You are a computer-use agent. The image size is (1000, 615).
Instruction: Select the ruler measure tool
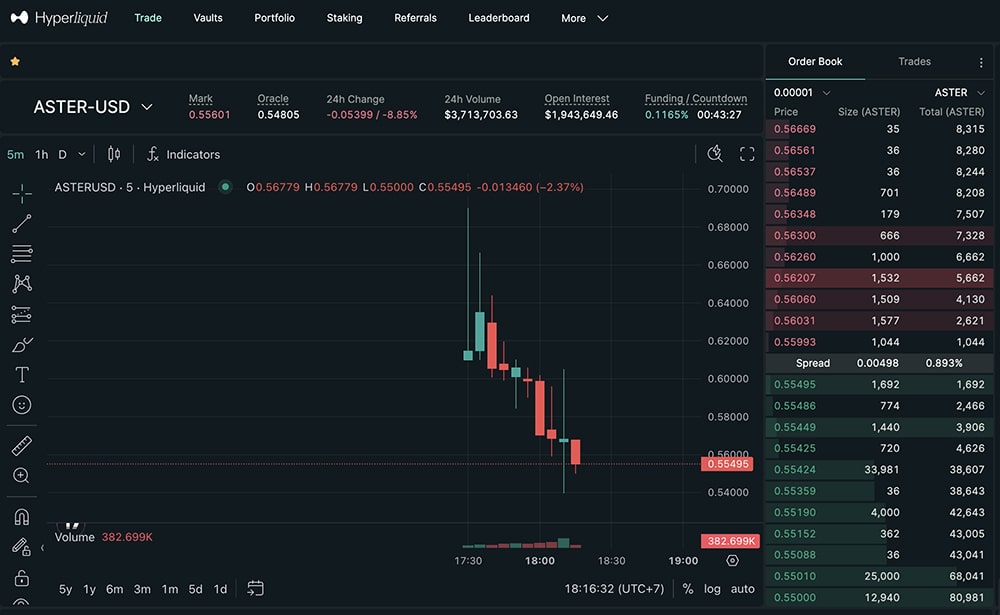(x=22, y=445)
